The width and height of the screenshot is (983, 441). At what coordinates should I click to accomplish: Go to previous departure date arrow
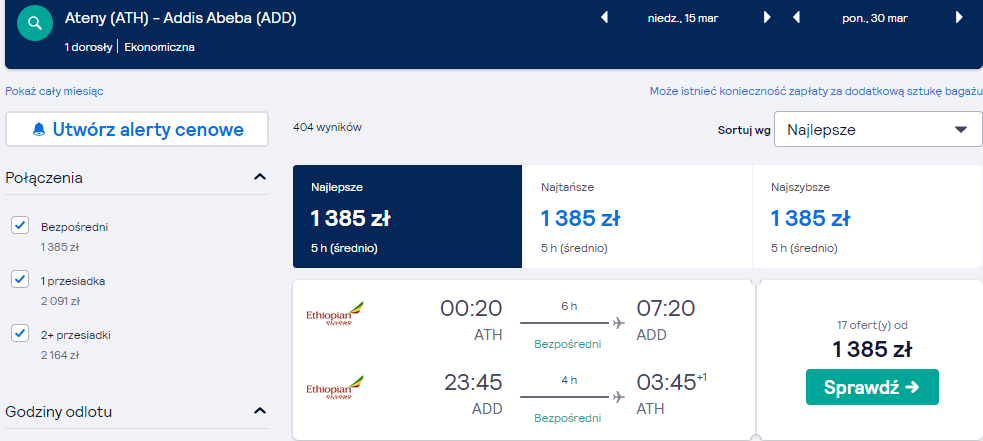click(604, 18)
